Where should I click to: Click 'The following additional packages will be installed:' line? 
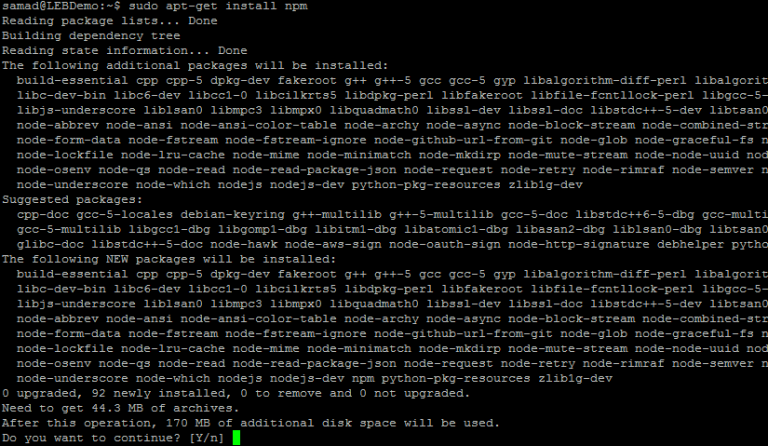[195, 66]
